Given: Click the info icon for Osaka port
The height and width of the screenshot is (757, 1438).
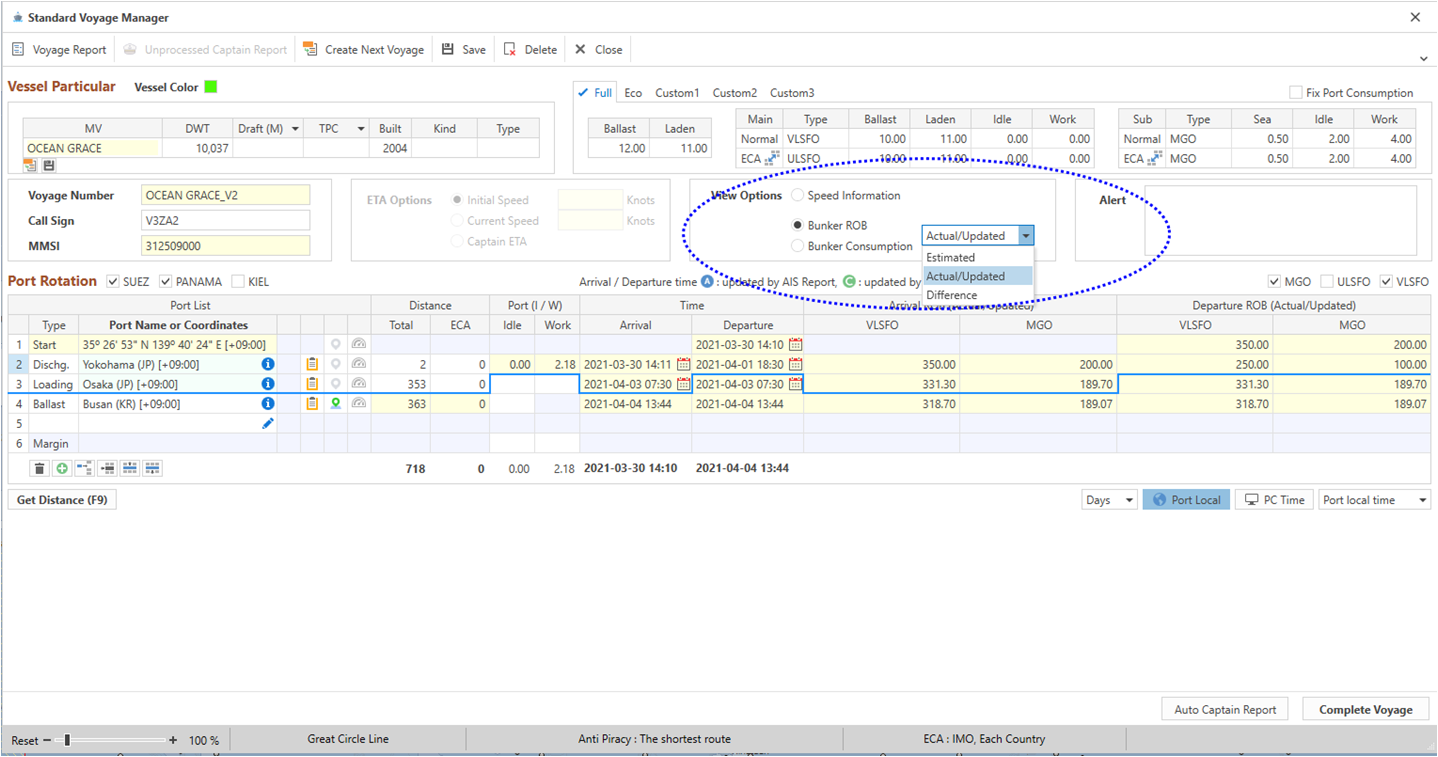Looking at the screenshot, I should (x=268, y=384).
